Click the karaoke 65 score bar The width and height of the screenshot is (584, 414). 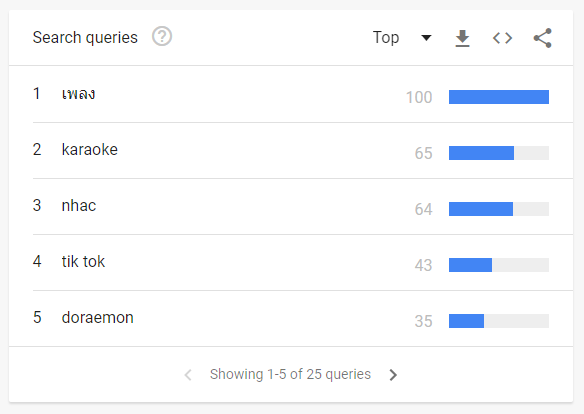point(499,153)
